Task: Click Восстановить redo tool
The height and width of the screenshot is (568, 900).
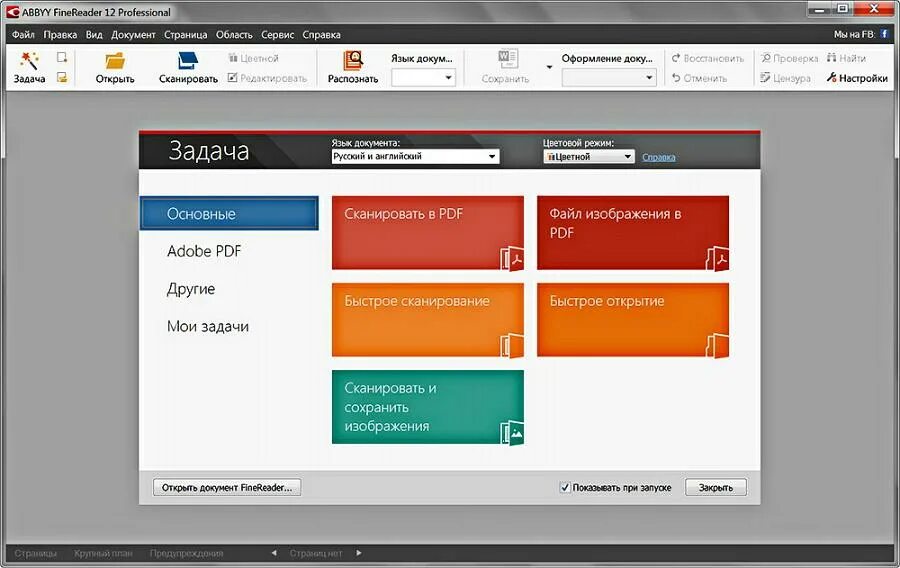Action: (707, 58)
